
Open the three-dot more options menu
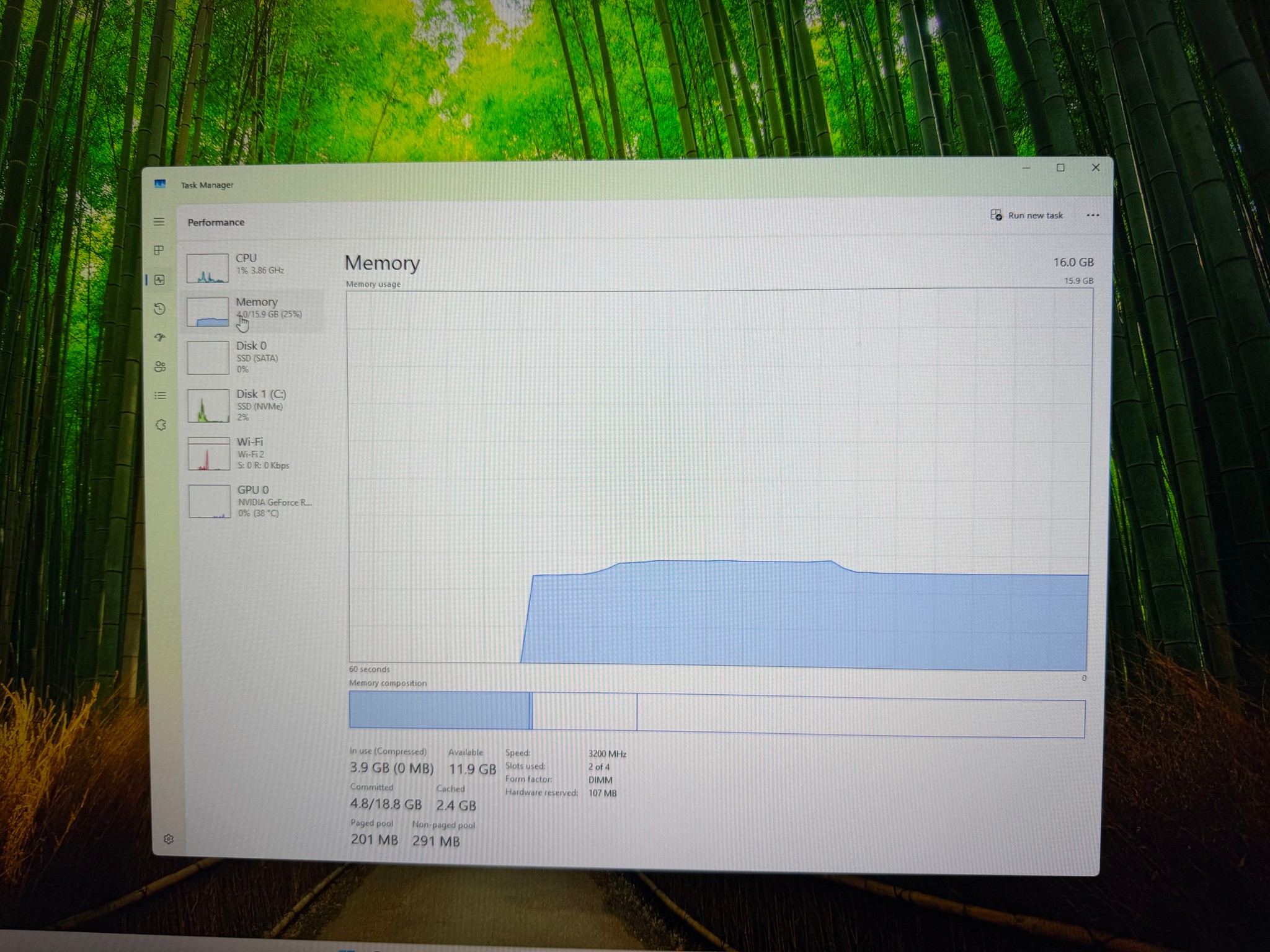pos(1093,216)
